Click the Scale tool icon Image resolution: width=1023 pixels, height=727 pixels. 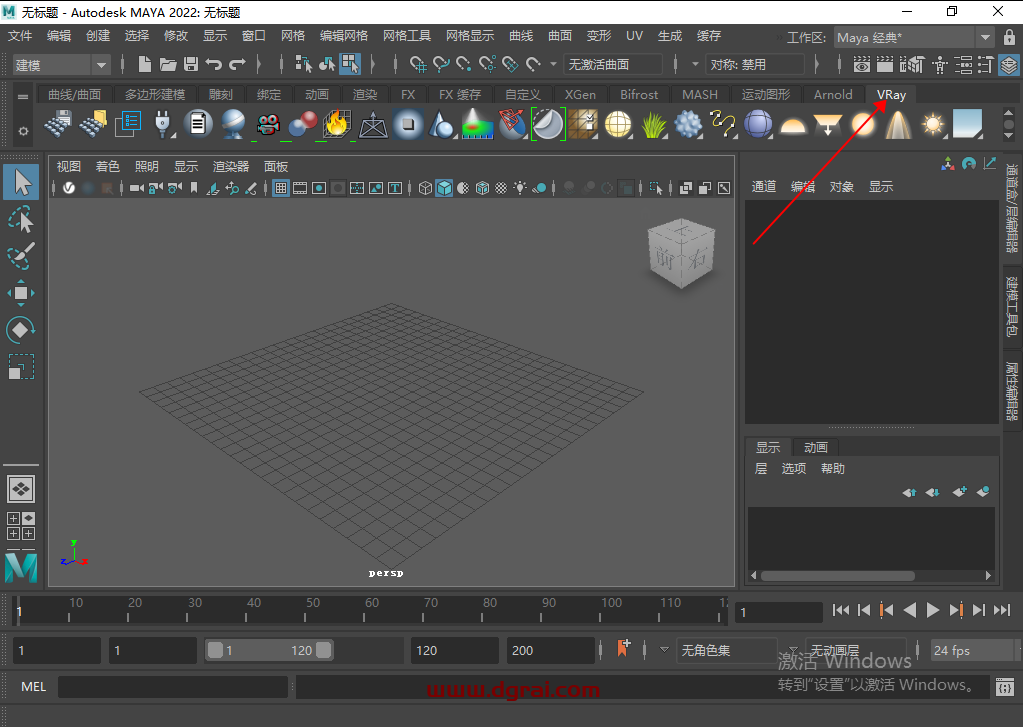click(x=21, y=367)
